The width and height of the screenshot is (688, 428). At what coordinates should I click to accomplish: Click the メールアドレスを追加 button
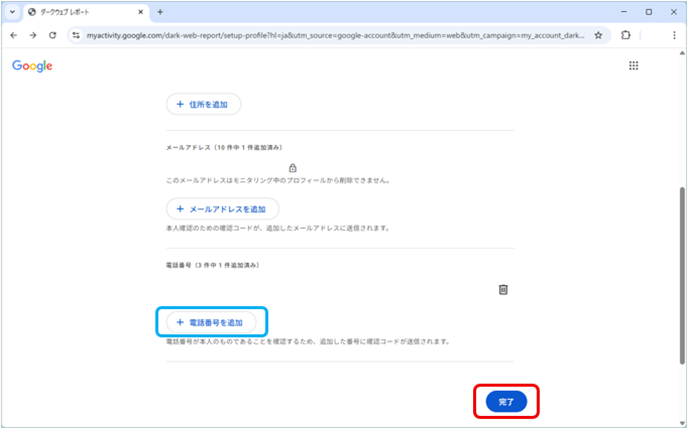coord(222,209)
